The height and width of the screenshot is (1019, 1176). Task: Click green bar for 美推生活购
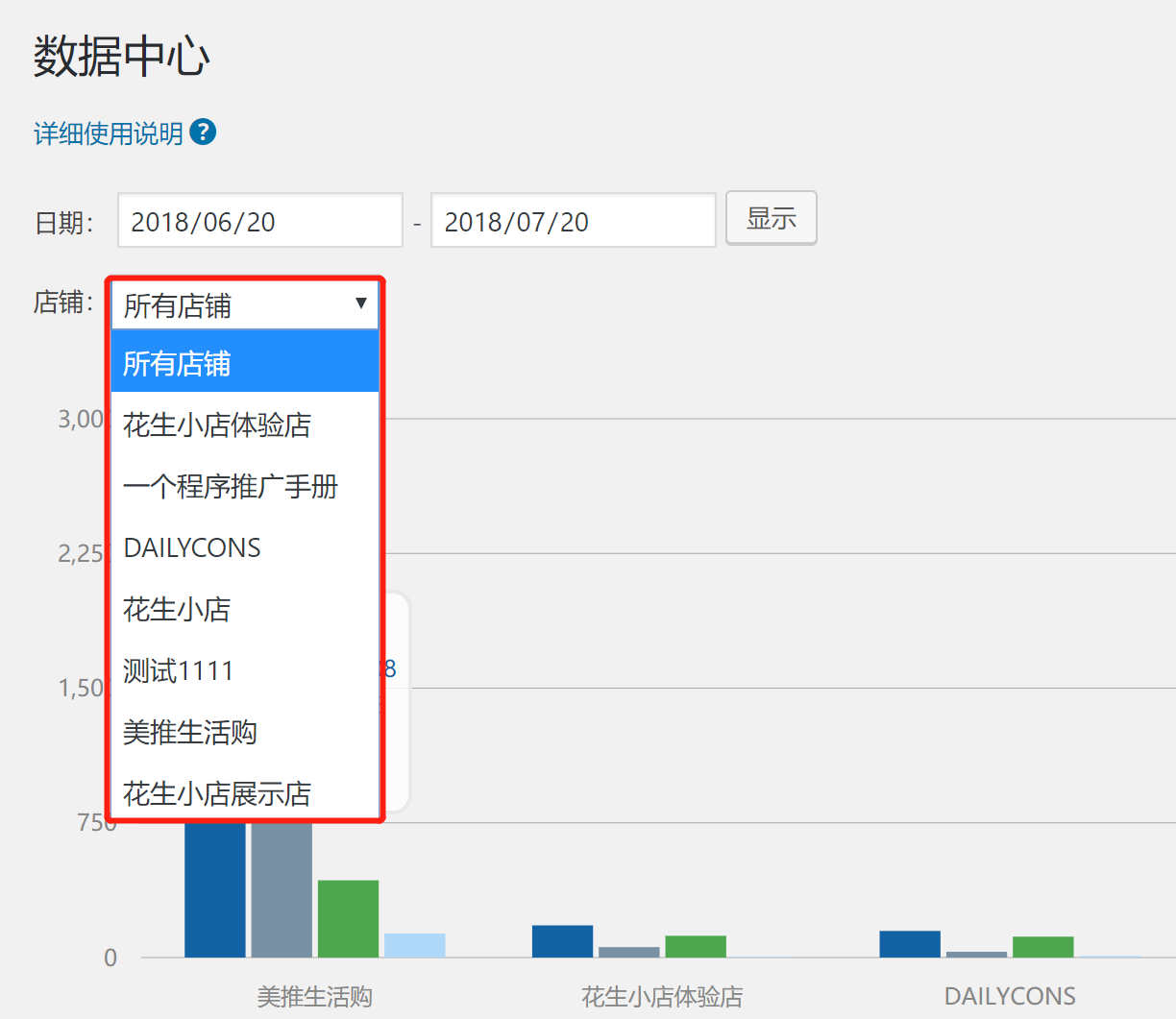click(348, 918)
